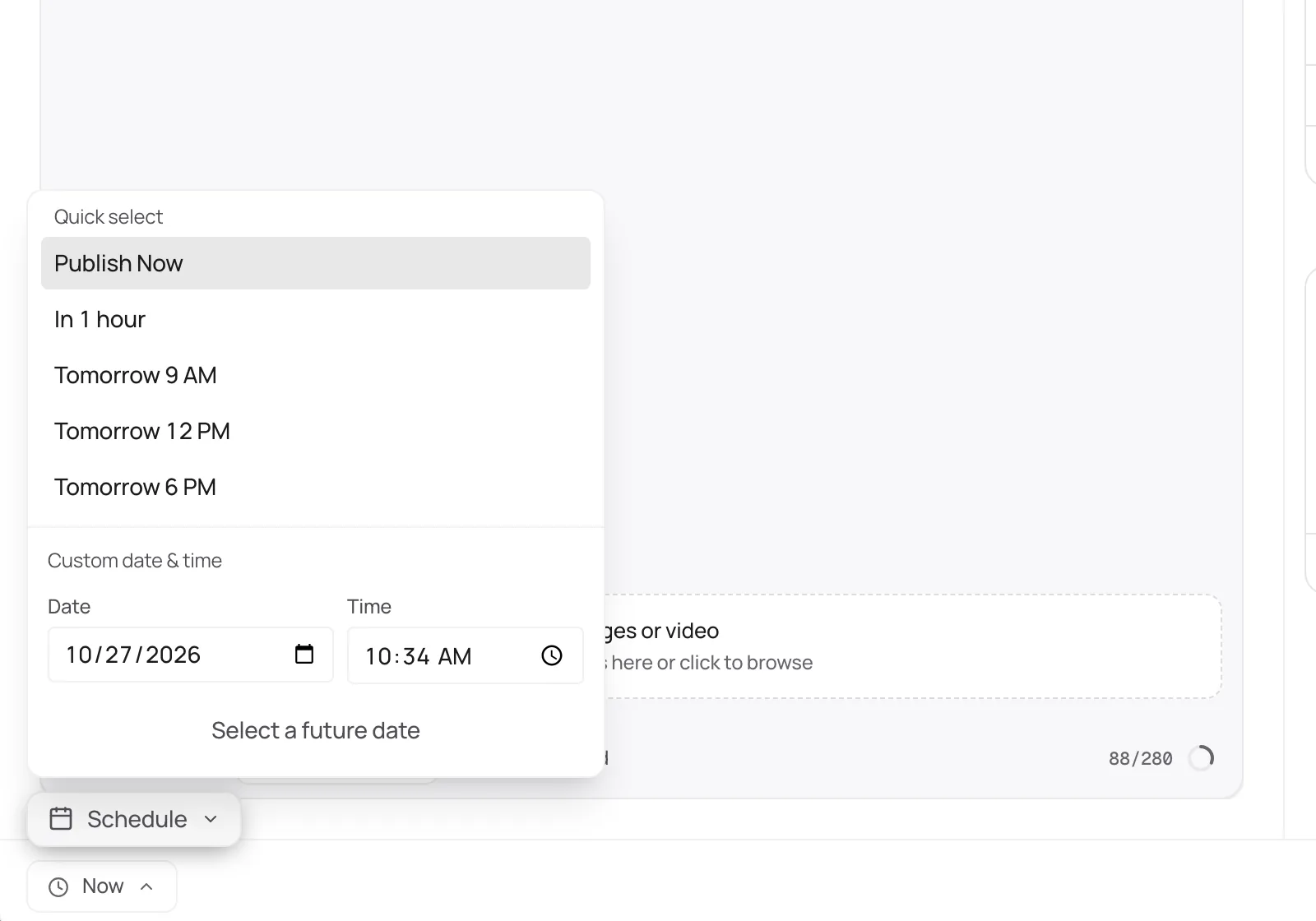Click the Select a future date button
The width and height of the screenshot is (1316, 921).
pos(316,730)
